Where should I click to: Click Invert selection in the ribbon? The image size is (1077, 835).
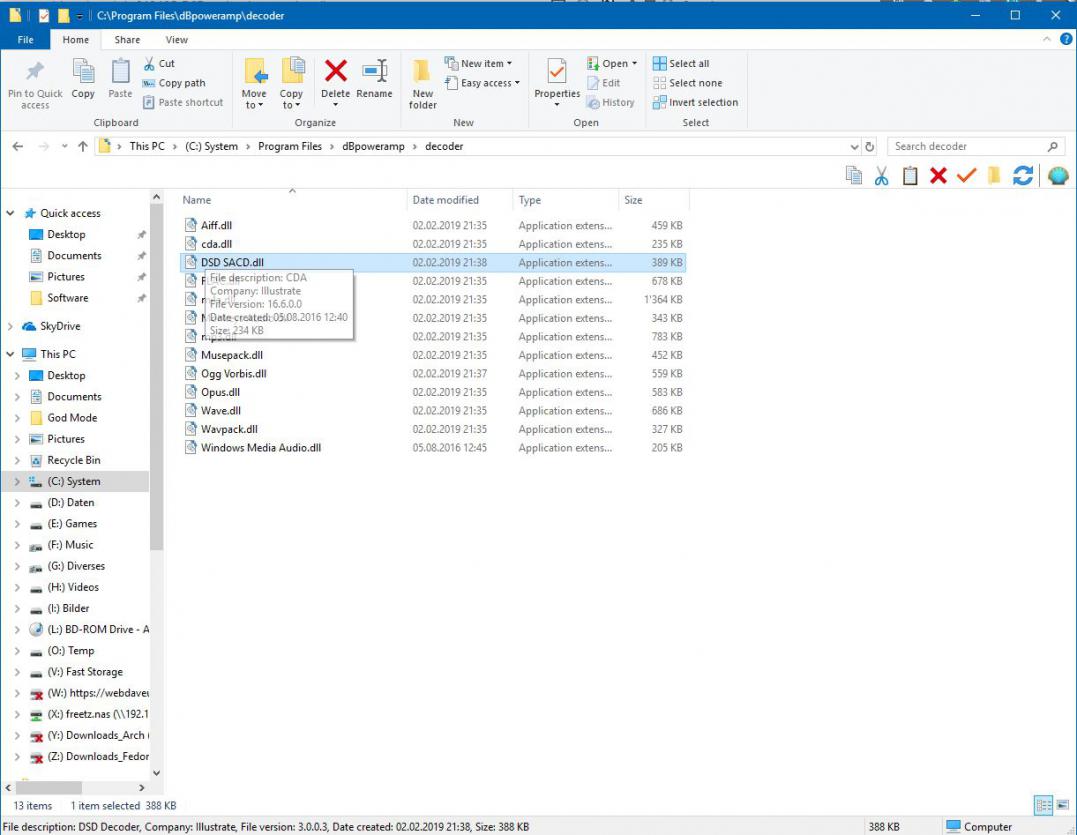(695, 102)
